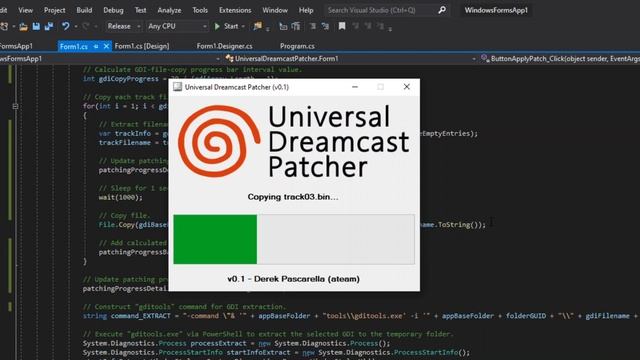This screenshot has height=360, width=640.
Task: Click the pin icon on Form1.cs tab
Action: pos(96,47)
